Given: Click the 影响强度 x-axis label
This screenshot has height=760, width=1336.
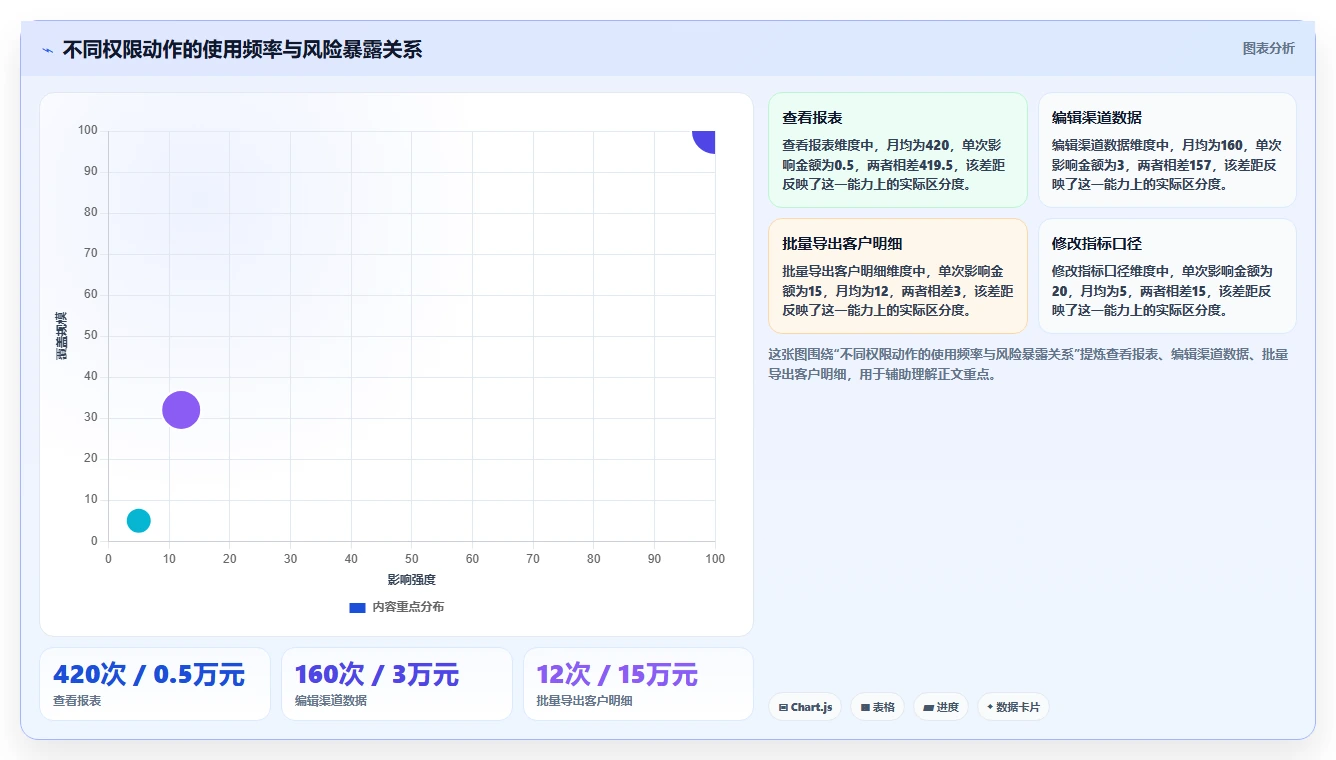Looking at the screenshot, I should [412, 580].
